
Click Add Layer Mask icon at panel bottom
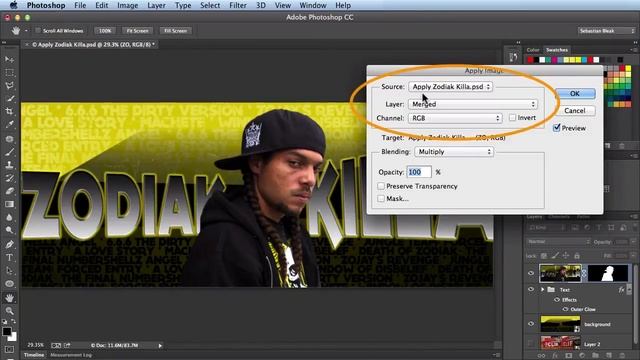click(568, 356)
